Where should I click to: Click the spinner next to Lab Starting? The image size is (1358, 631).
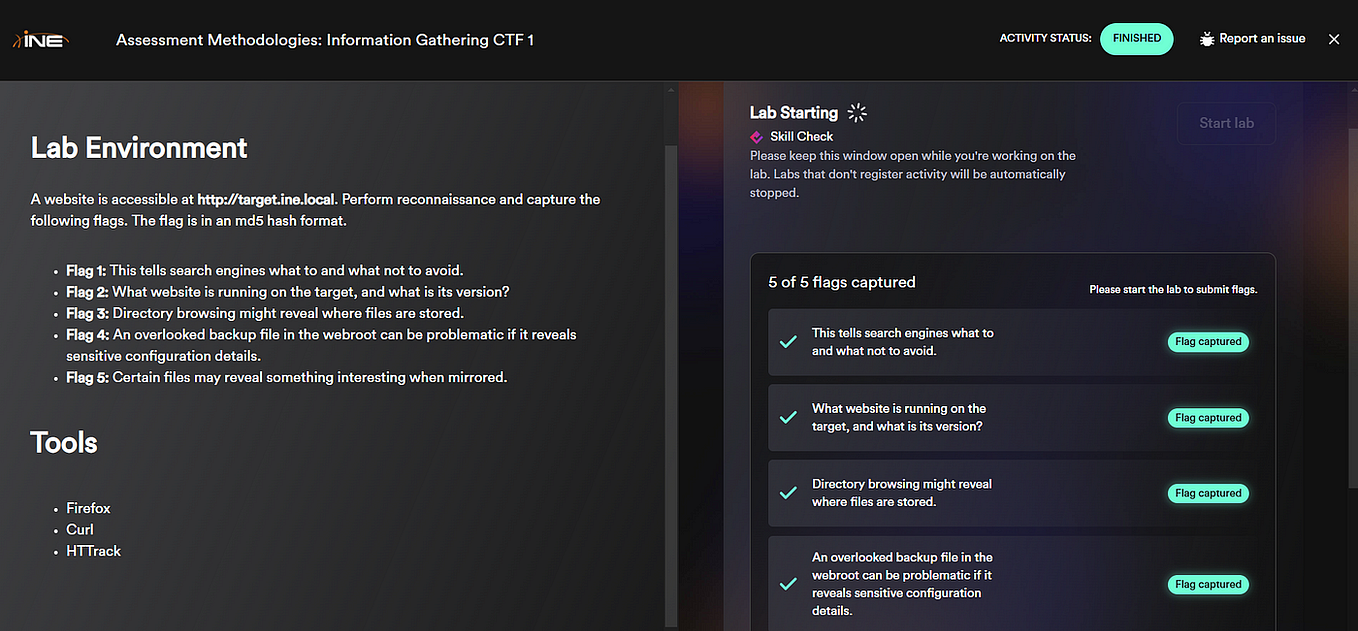(x=856, y=113)
